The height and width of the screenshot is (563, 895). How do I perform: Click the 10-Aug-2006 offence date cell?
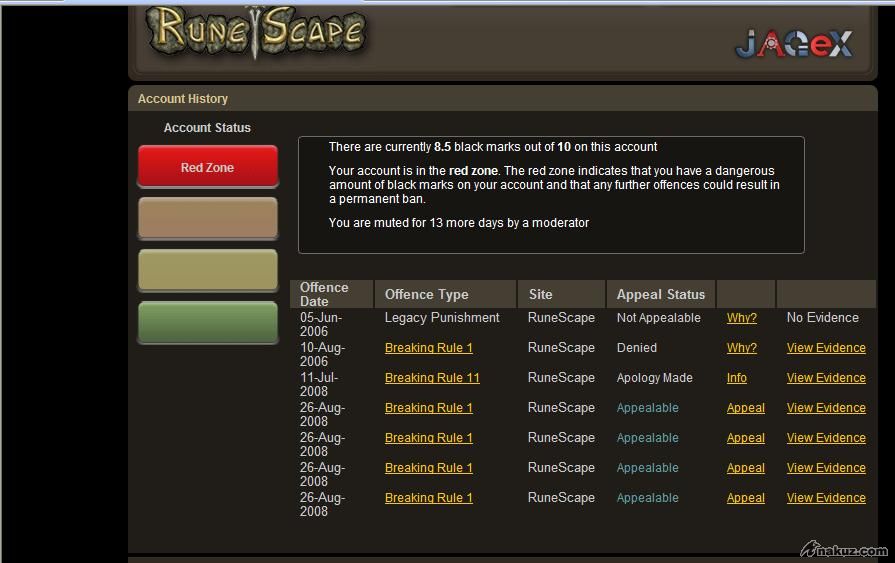point(322,354)
